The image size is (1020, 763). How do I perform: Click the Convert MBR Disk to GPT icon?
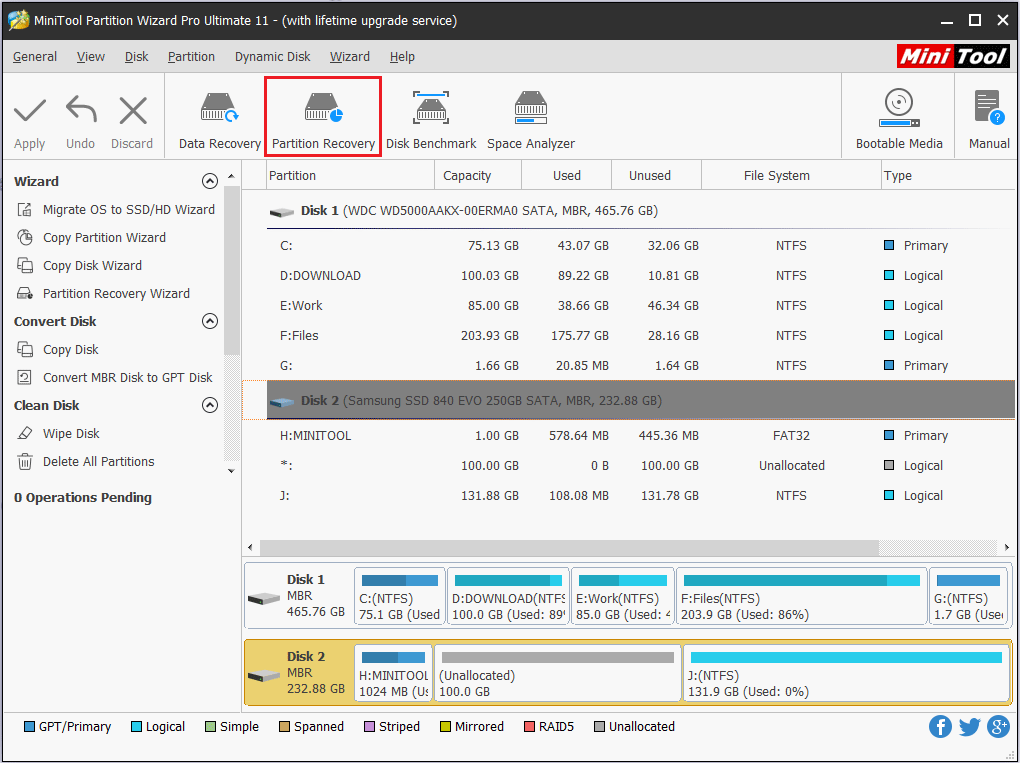click(x=25, y=377)
